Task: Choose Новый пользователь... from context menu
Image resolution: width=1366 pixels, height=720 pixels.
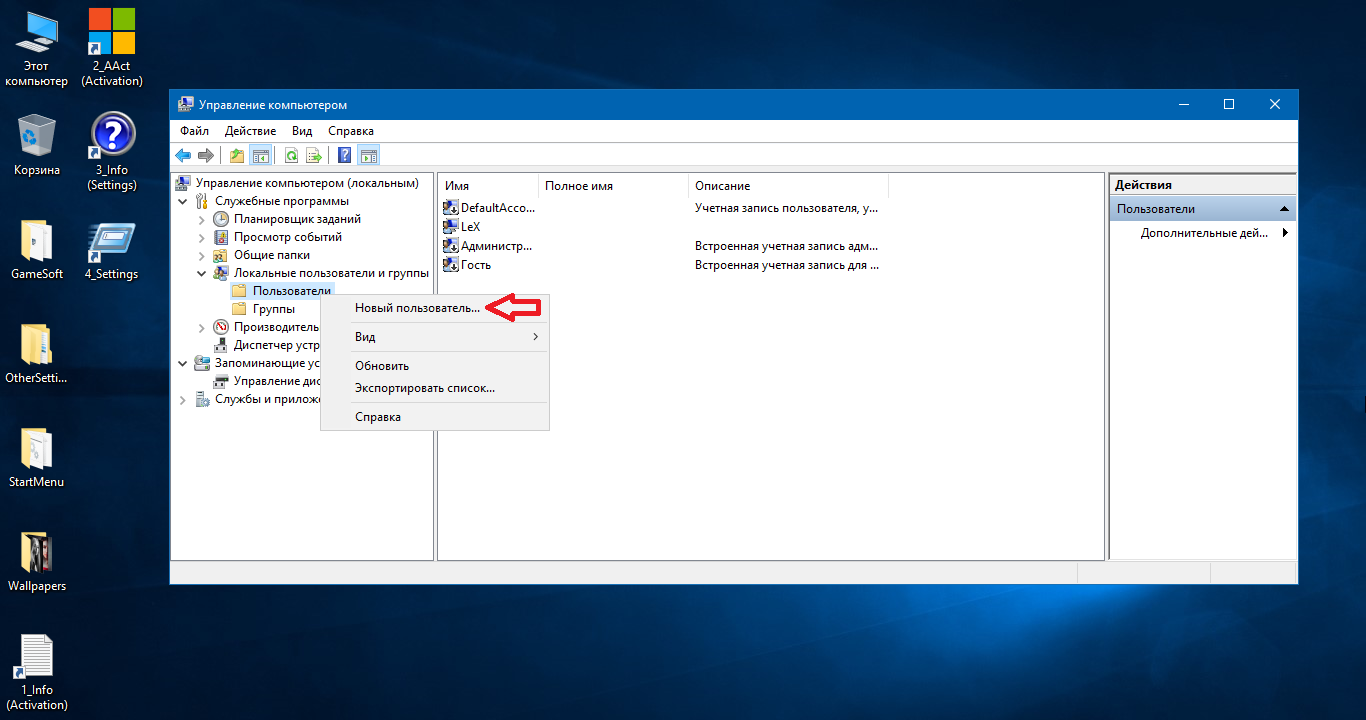Action: (x=435, y=308)
